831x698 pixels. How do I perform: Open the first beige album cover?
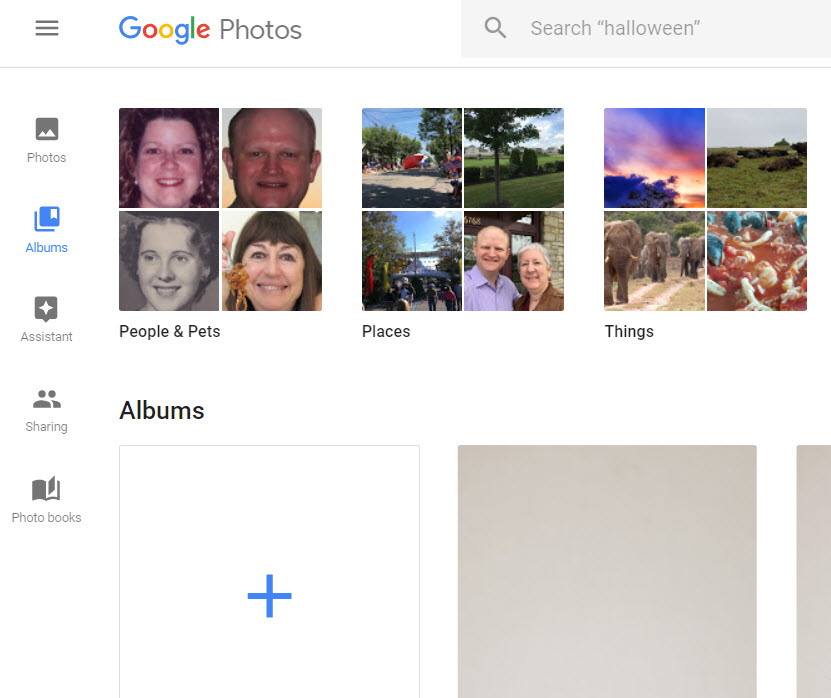607,570
